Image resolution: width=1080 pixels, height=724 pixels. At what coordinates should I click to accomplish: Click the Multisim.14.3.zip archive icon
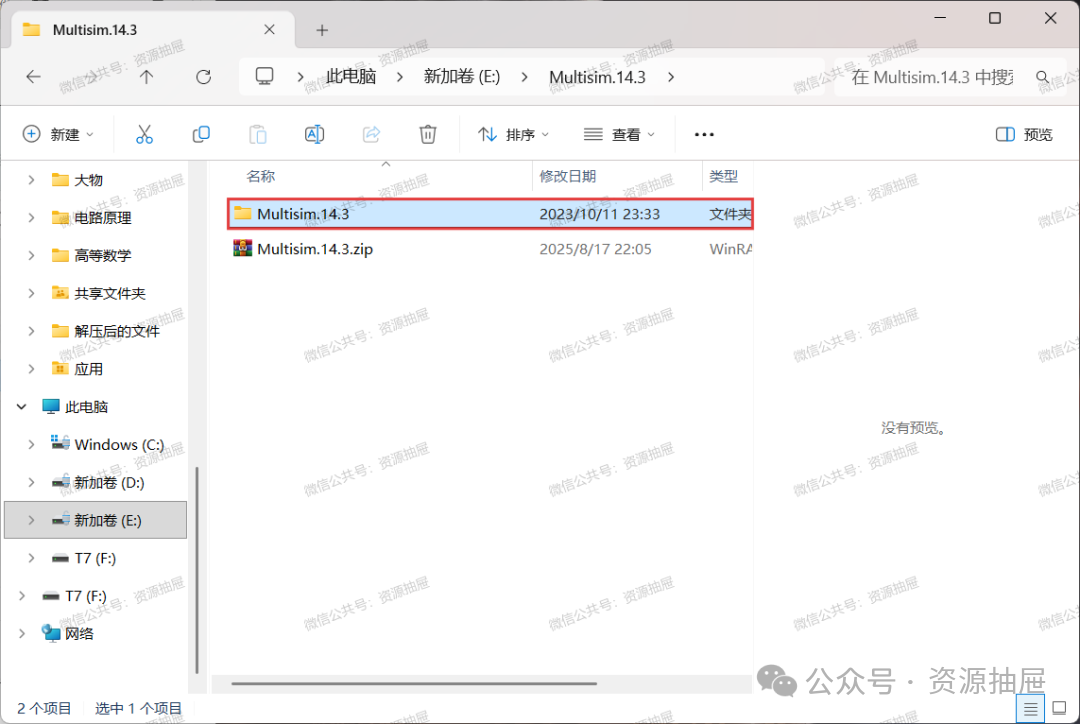(x=242, y=248)
